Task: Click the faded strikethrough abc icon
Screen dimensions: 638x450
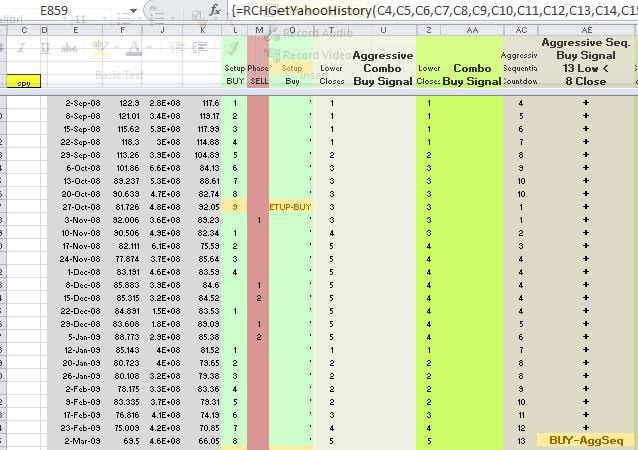Action: point(69,48)
